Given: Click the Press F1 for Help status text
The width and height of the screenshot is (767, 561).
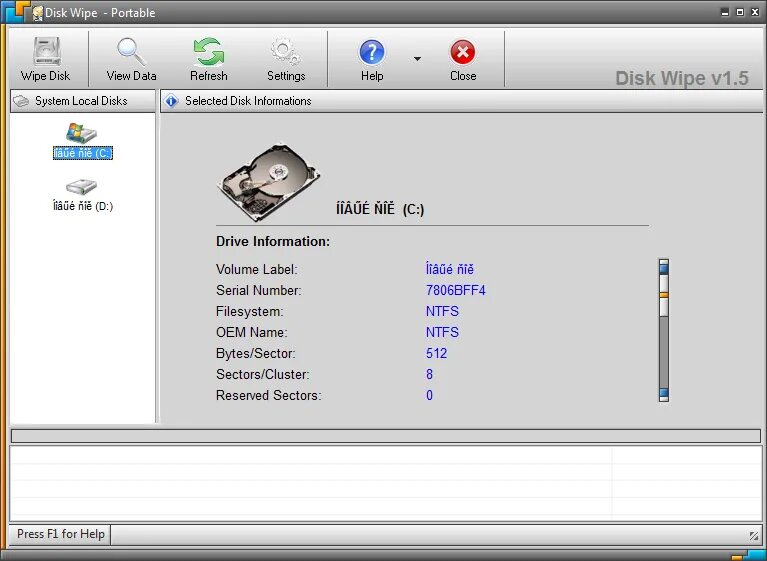Looking at the screenshot, I should pos(61,534).
